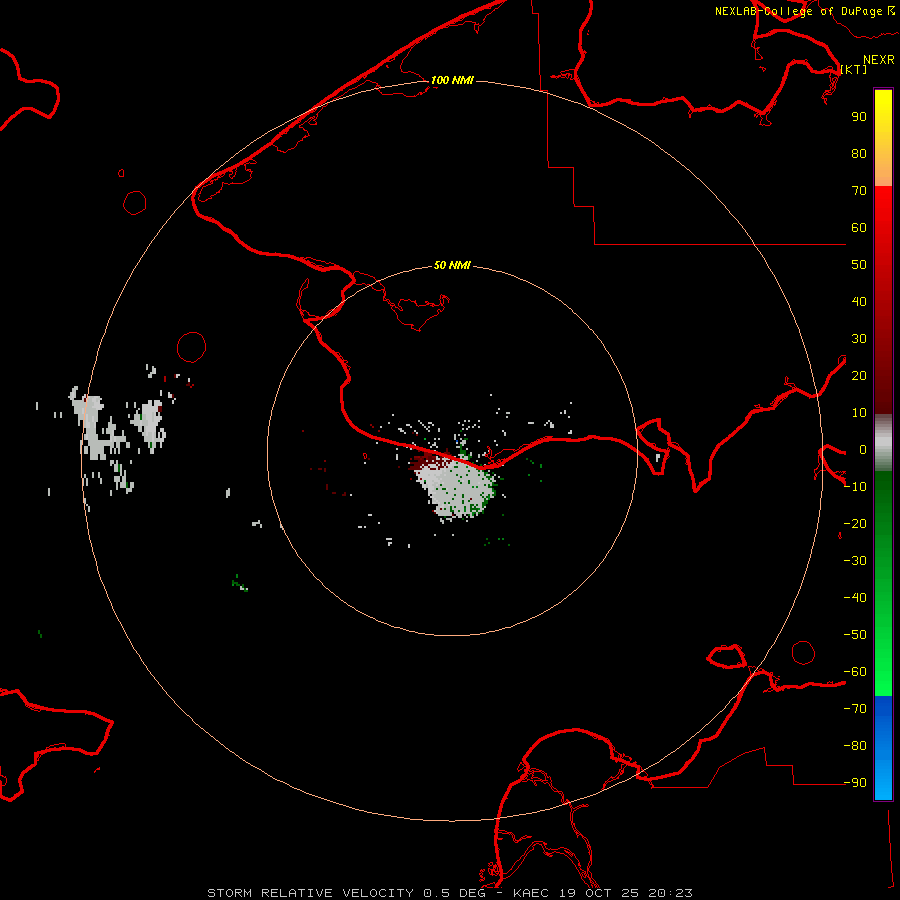This screenshot has width=900, height=900.
Task: Click the Storm Relative Velocity caption at bottom
Action: [450, 893]
